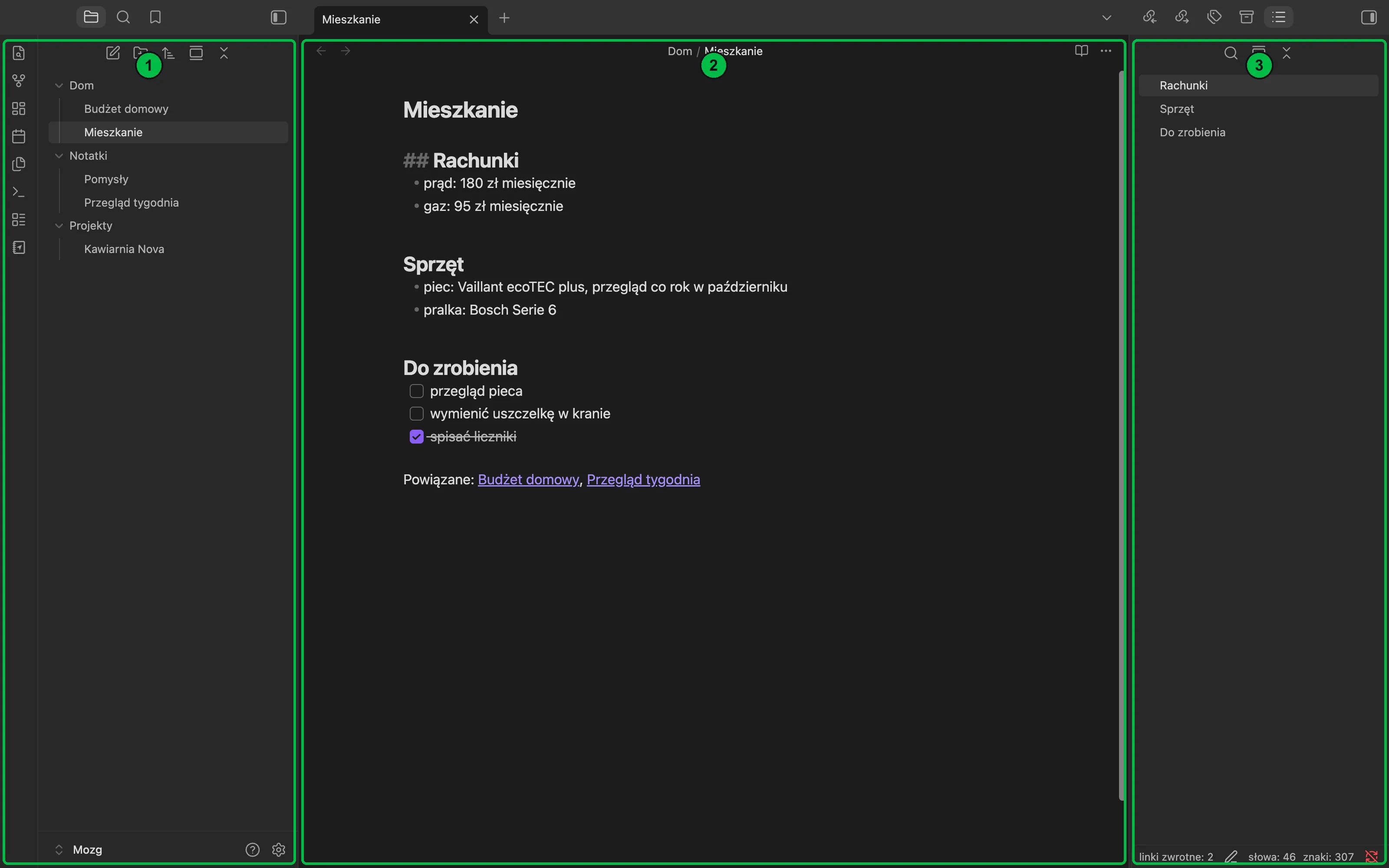
Task: Open the bookmarks pane icon
Action: click(x=155, y=17)
